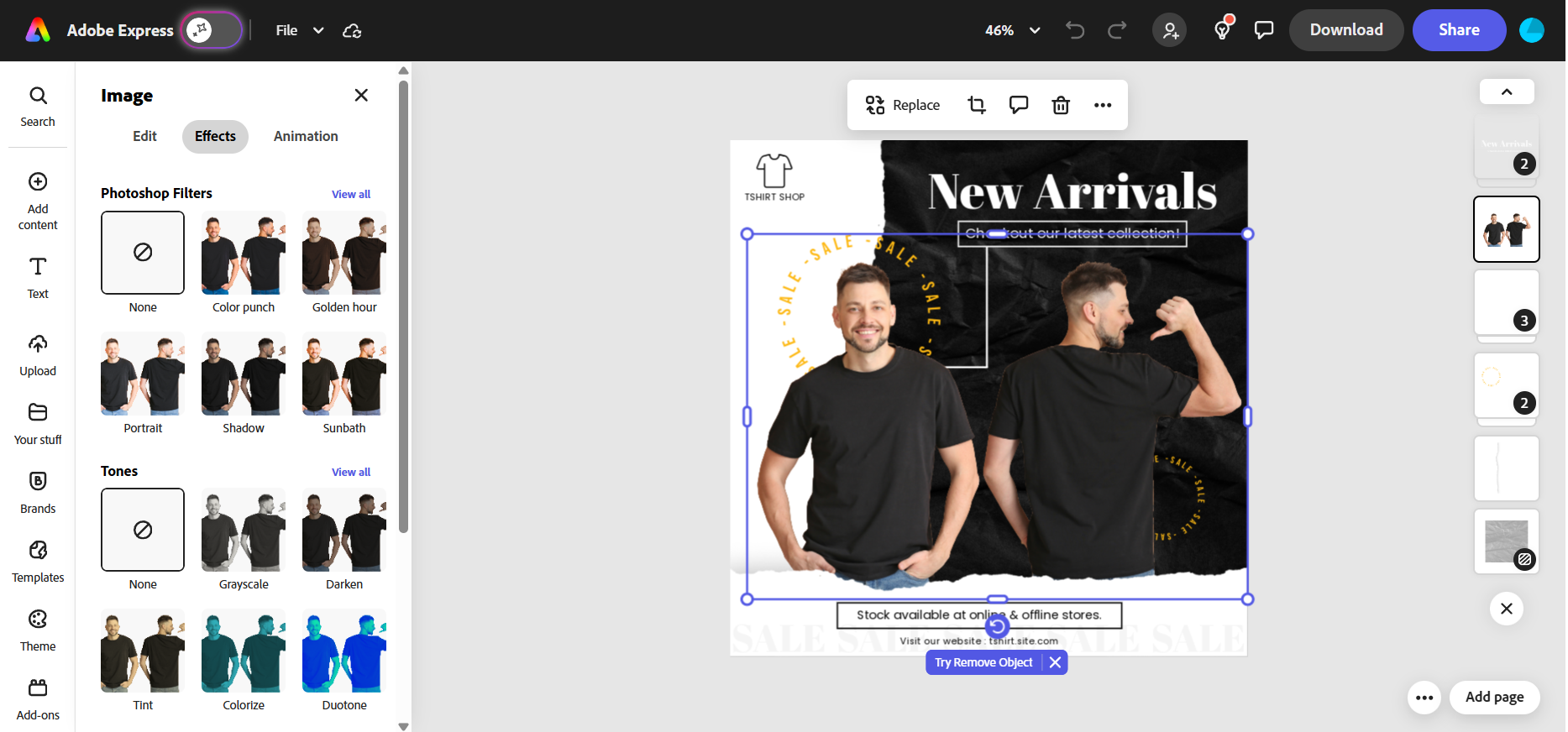
Task: Collapse the layers panel chevron
Action: pos(1506,92)
